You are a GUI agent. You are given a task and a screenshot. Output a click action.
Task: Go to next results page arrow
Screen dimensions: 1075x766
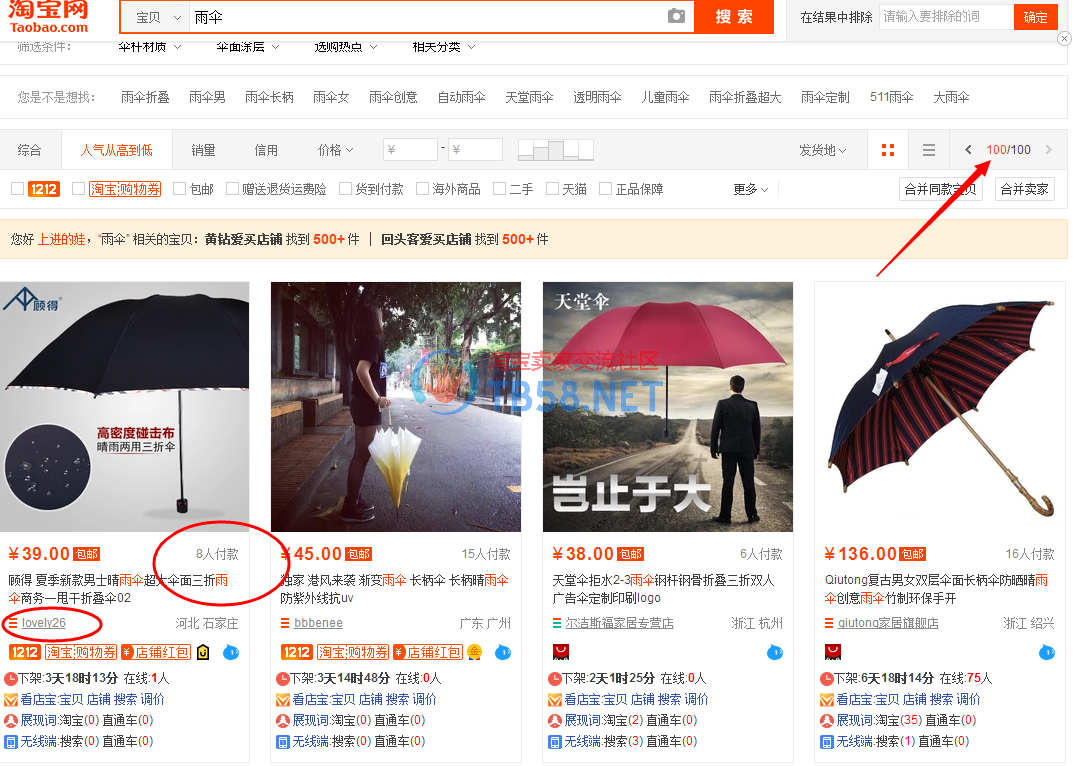click(1048, 150)
